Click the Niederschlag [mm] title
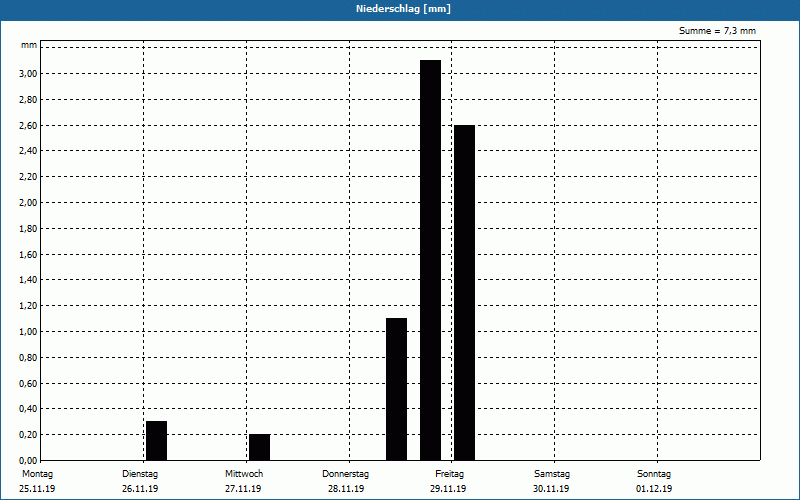800x500 pixels. coord(403,9)
